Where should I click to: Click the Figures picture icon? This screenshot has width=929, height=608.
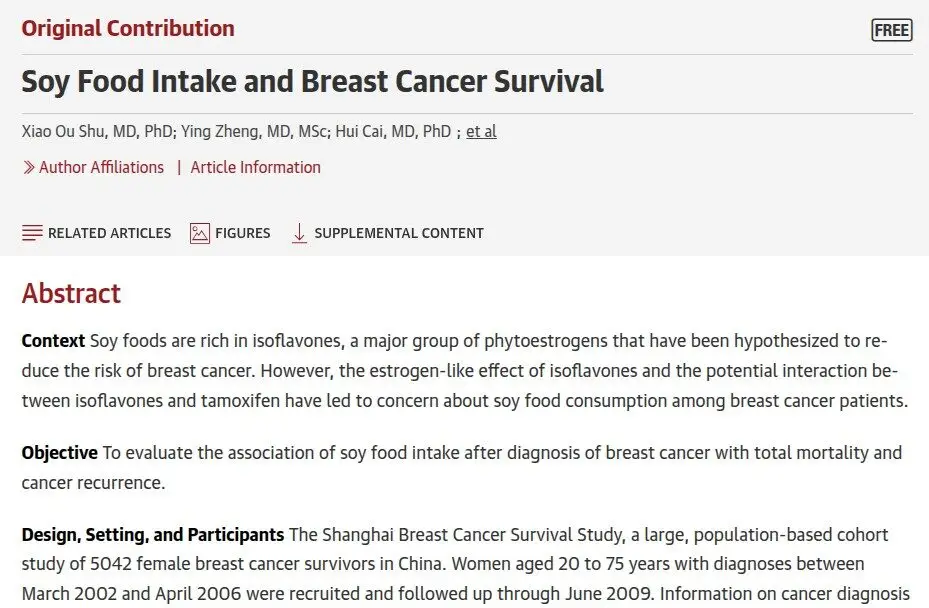coord(200,233)
